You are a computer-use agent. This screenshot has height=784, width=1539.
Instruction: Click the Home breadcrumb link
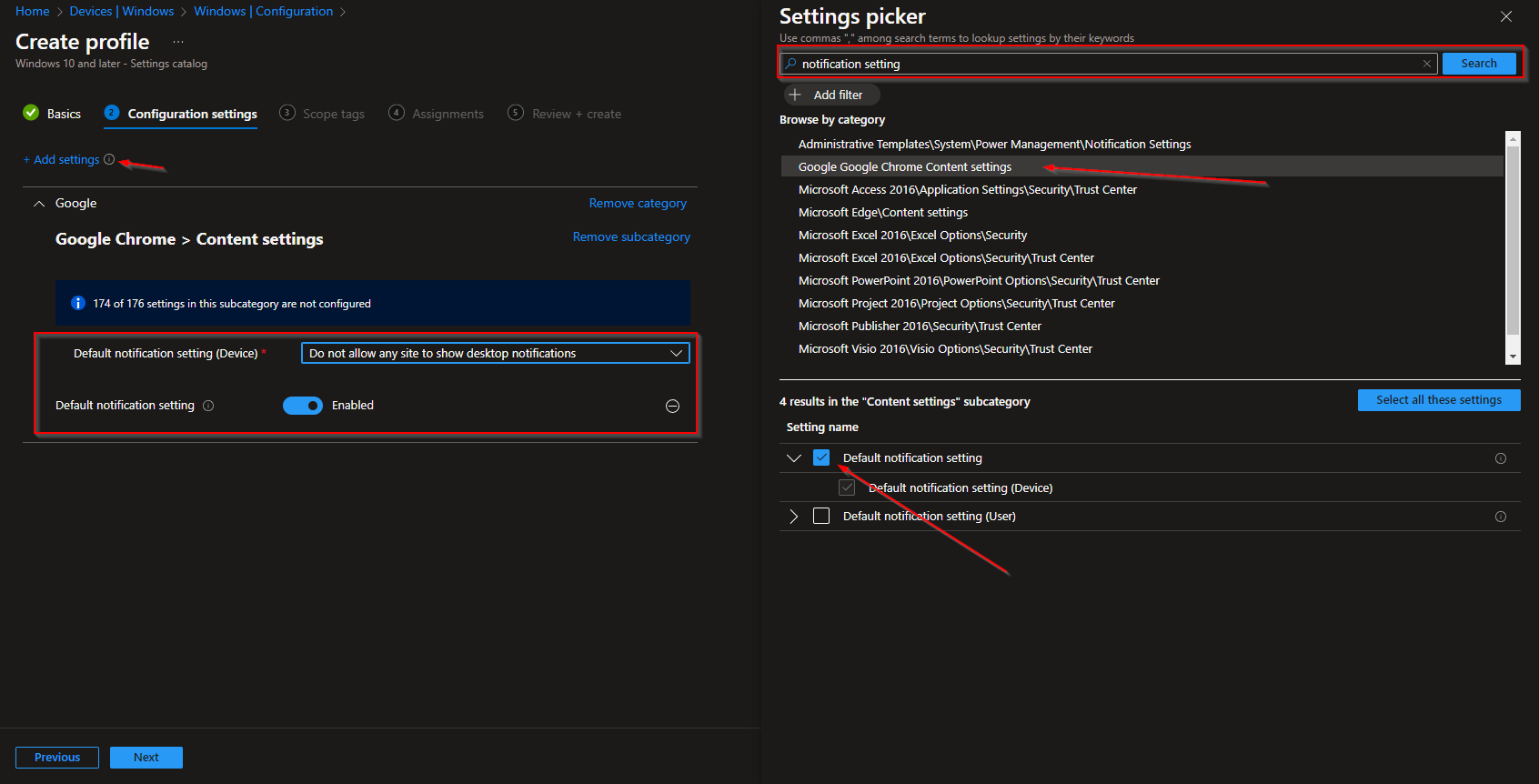[x=33, y=11]
